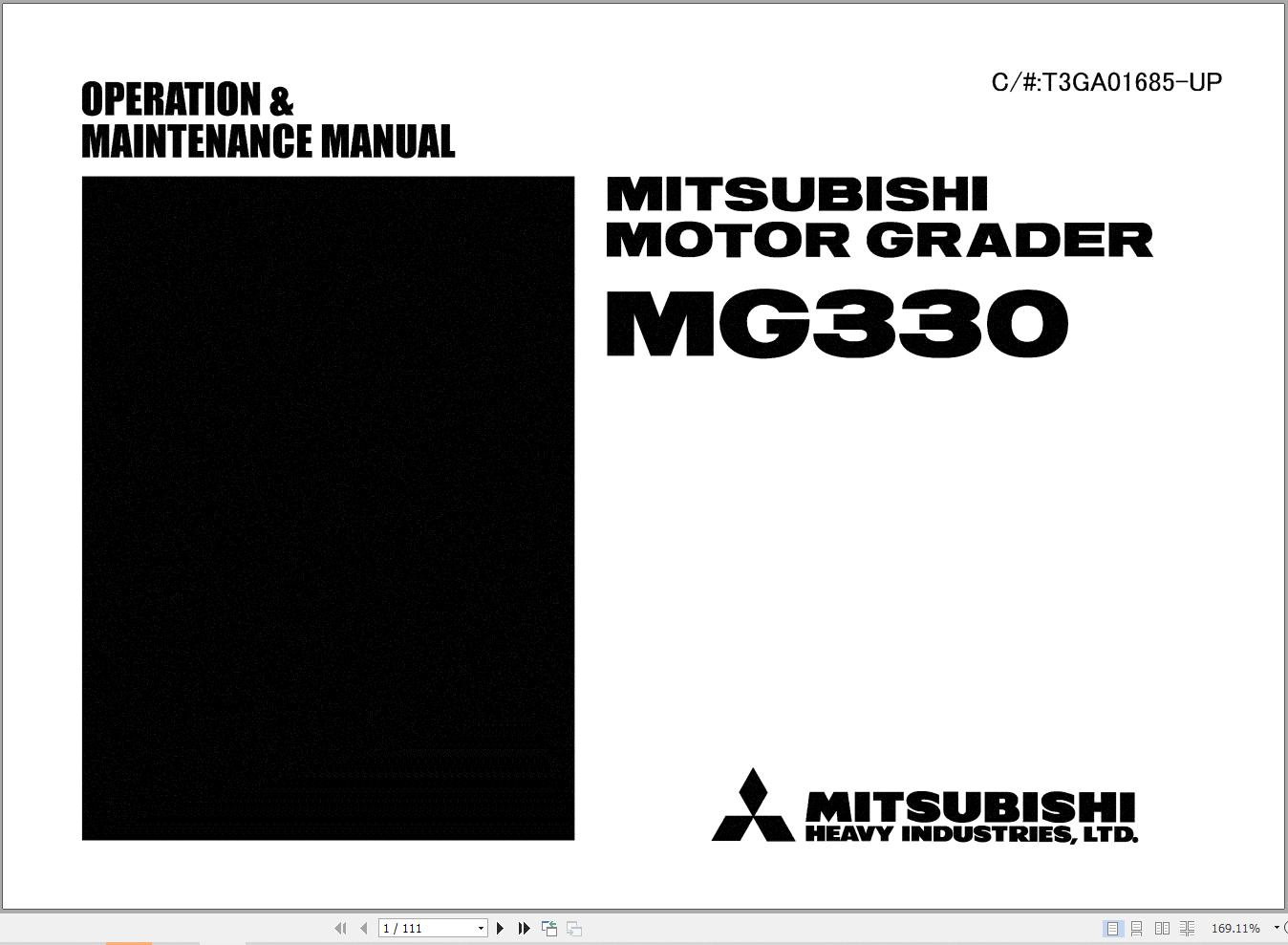Viewport: 1288px width, 945px height.
Task: Open the zoom level dropdown arrow
Action: (1277, 928)
